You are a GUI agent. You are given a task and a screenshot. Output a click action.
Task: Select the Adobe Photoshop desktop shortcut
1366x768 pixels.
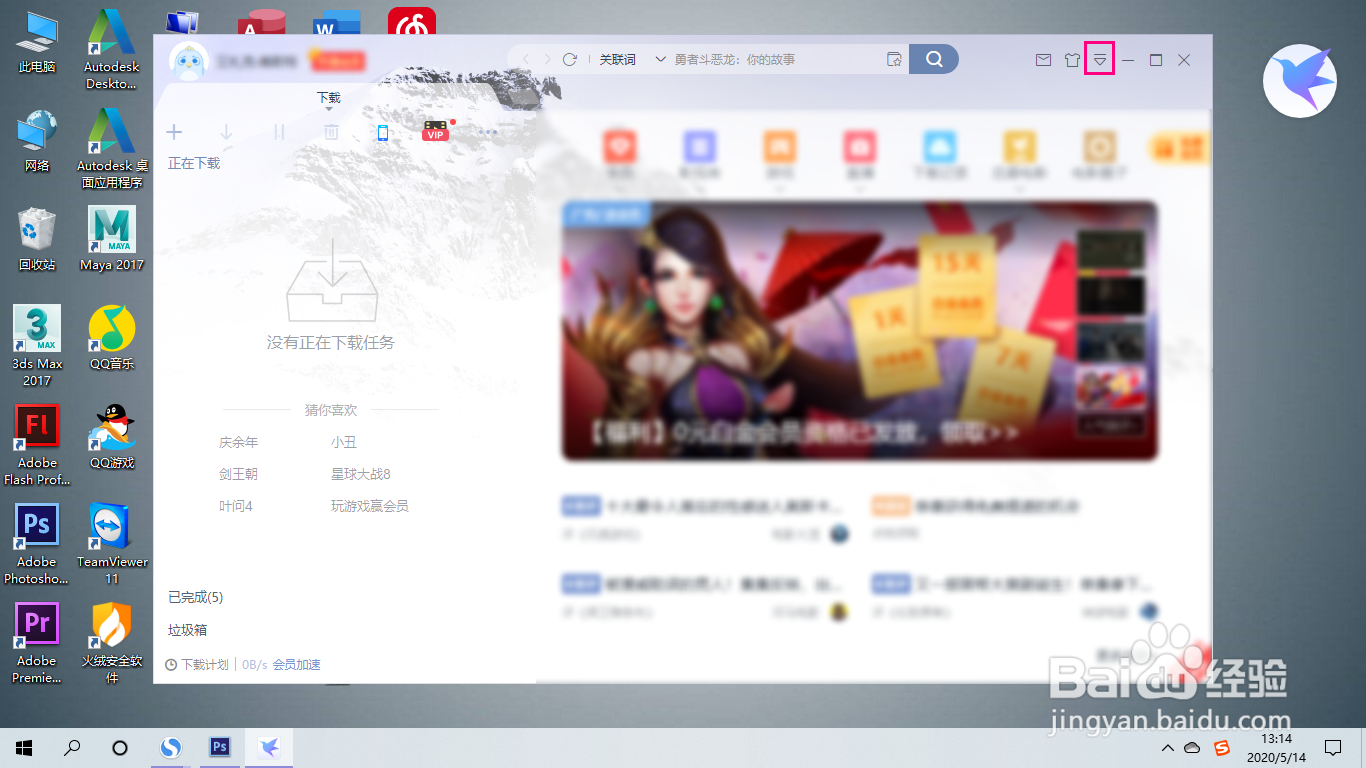point(37,545)
